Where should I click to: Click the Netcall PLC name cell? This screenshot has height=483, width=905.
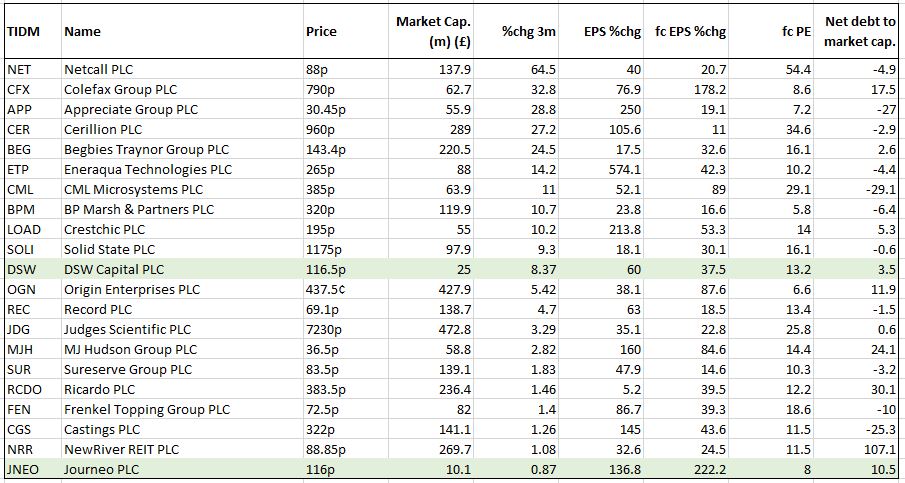(x=98, y=69)
